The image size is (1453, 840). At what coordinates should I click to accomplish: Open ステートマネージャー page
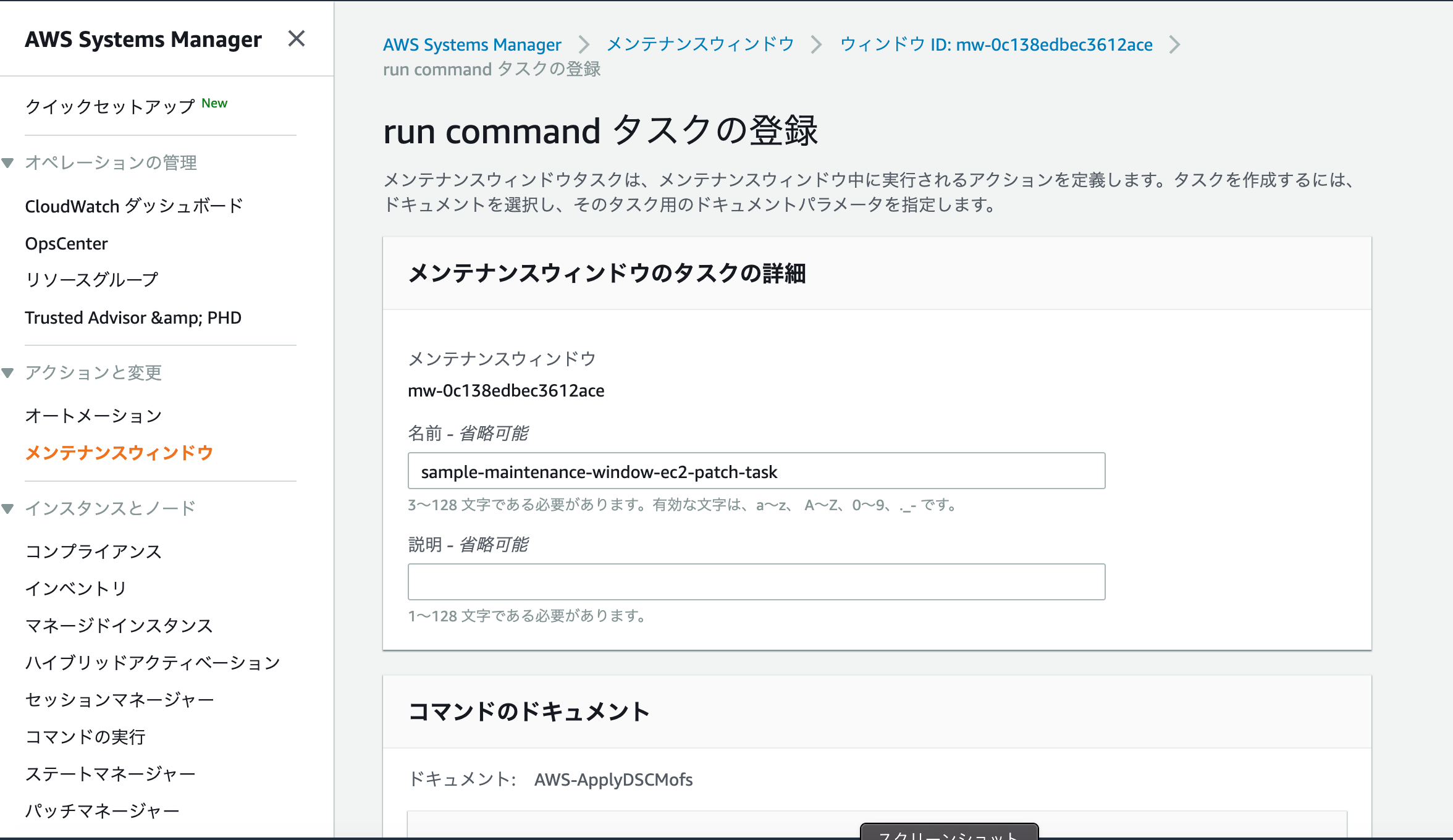pos(110,774)
